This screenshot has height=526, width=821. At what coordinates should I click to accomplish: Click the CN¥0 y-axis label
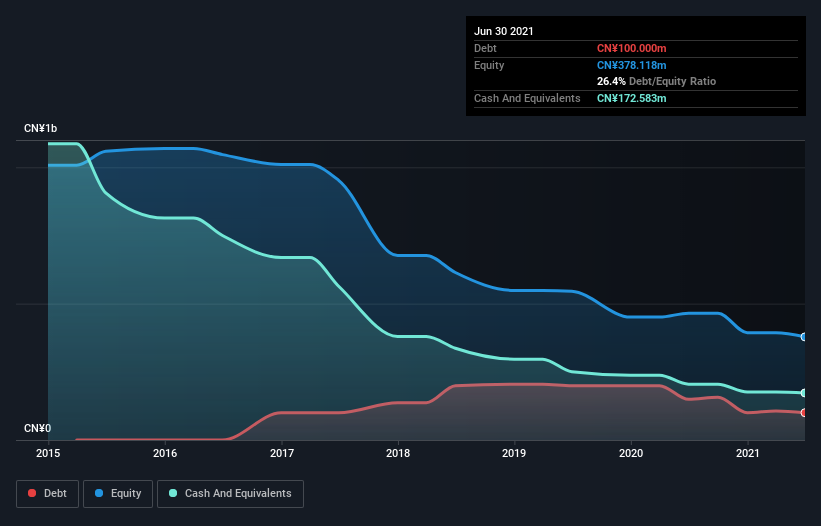tap(38, 429)
